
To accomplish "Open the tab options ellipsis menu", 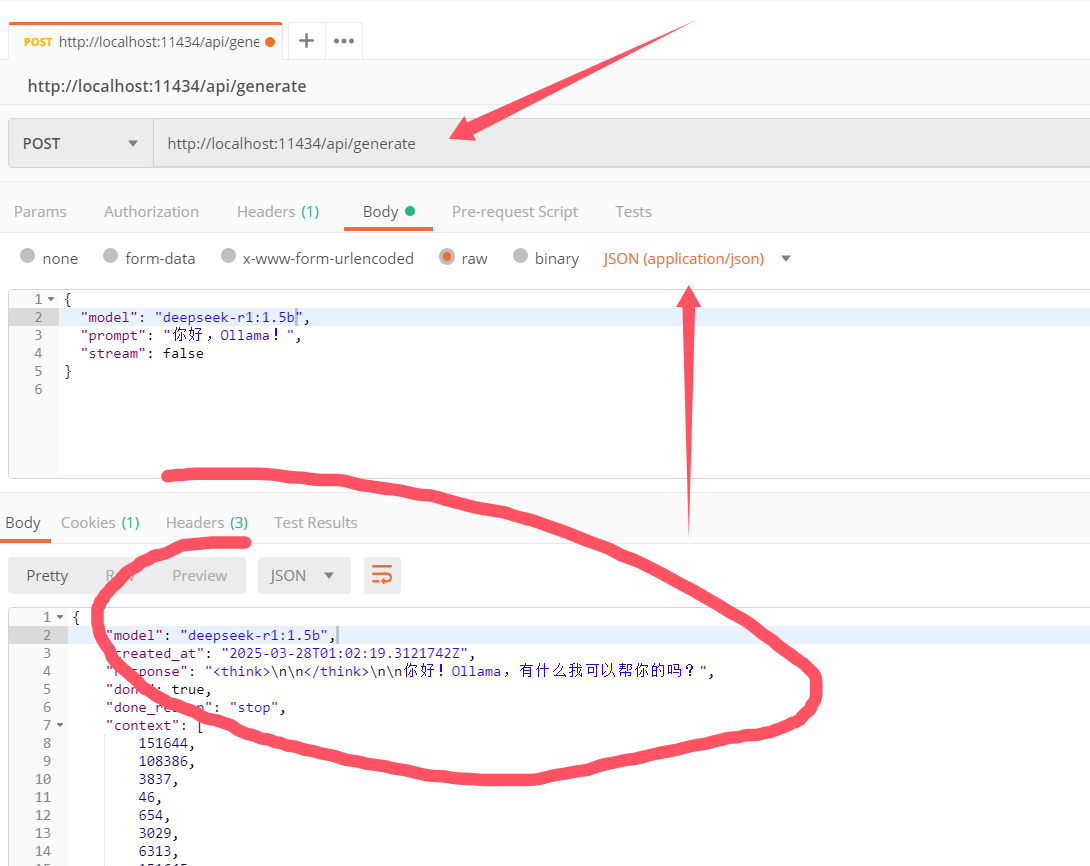I will tap(343, 41).
